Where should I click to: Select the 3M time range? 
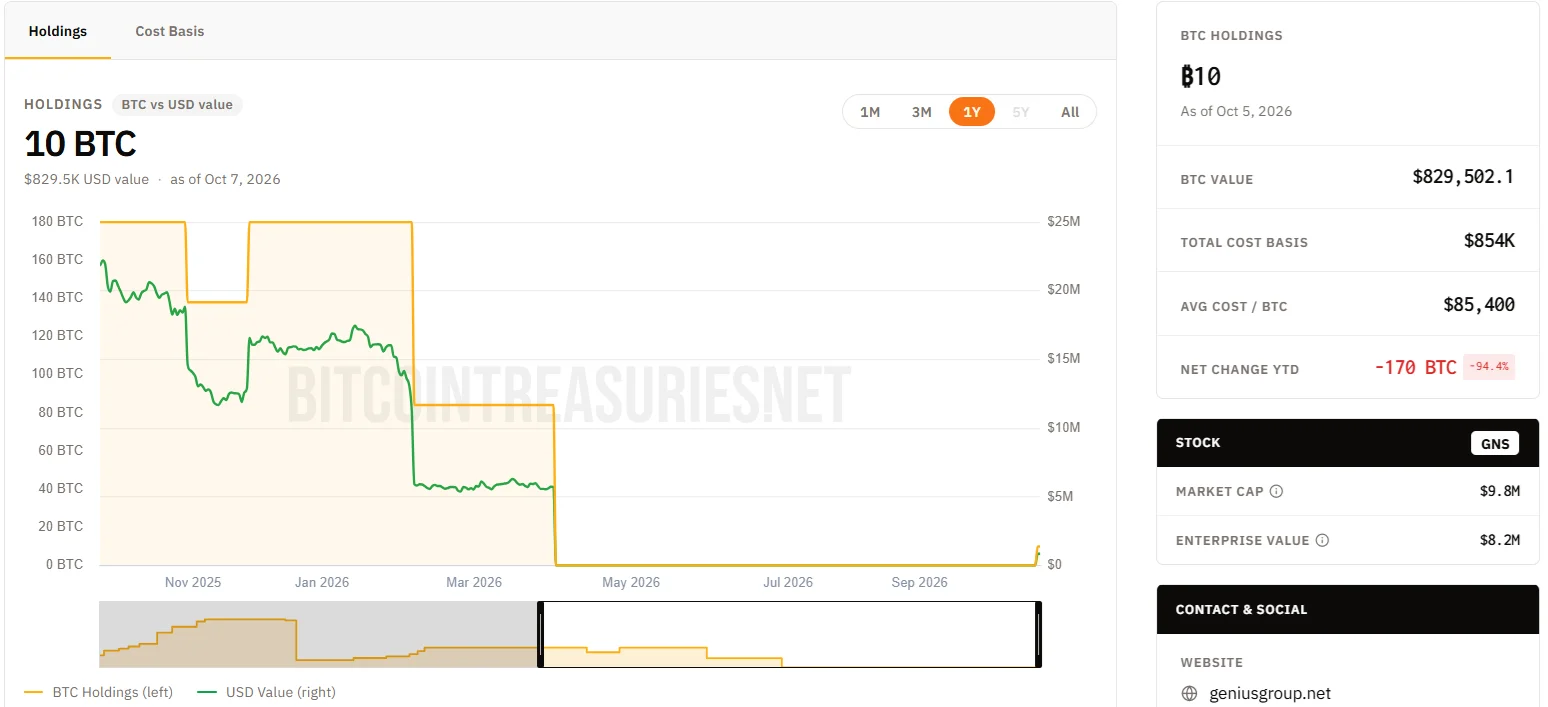point(921,112)
